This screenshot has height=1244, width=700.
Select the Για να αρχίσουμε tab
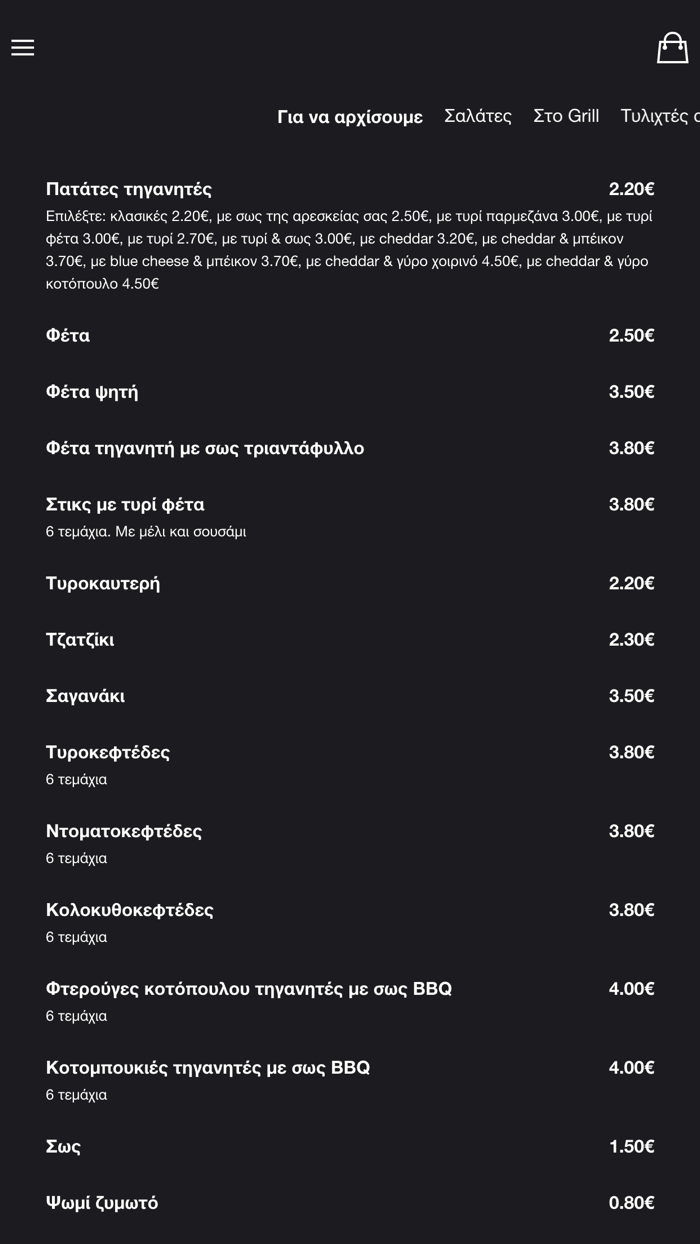[x=349, y=117]
